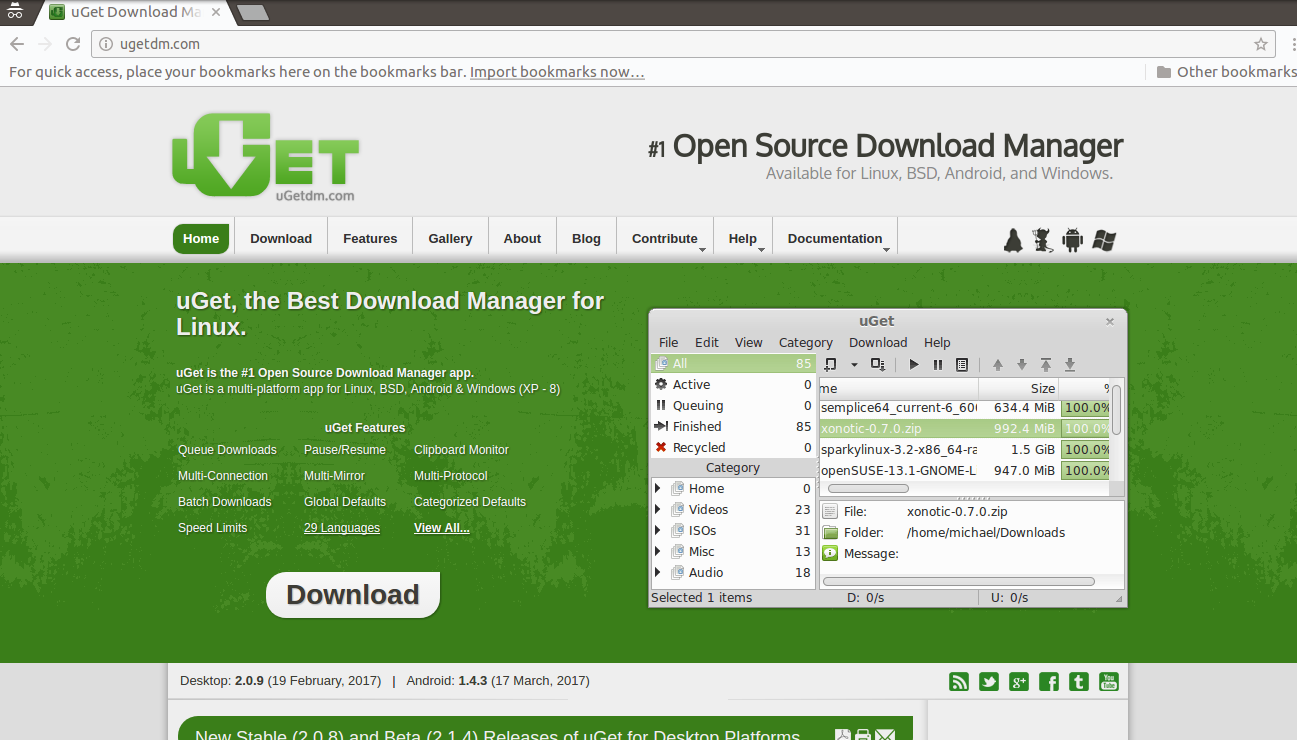This screenshot has width=1297, height=740.
Task: Open the About nav tab
Action: pyautogui.click(x=522, y=239)
